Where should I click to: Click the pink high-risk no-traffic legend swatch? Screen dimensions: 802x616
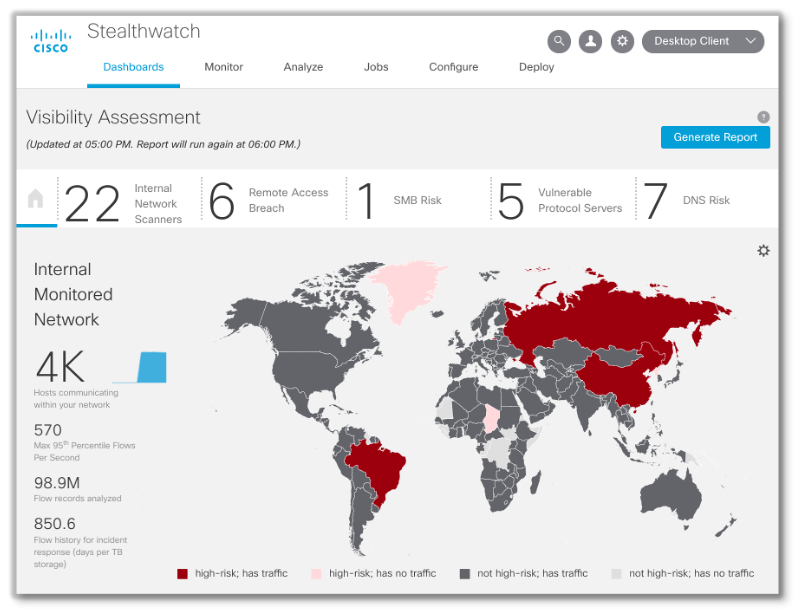(x=316, y=574)
